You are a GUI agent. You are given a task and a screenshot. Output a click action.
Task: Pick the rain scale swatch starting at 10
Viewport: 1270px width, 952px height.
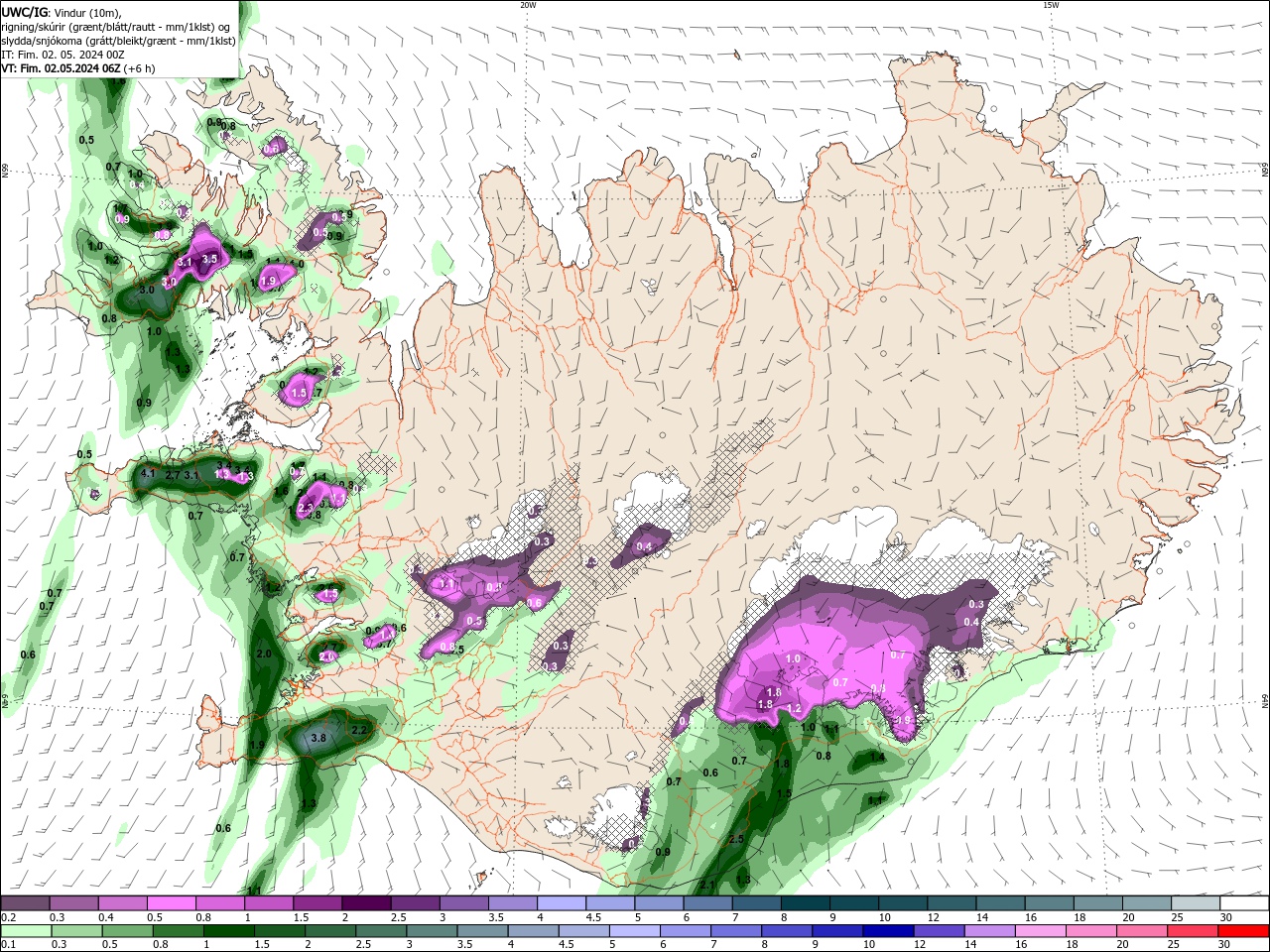tap(888, 931)
